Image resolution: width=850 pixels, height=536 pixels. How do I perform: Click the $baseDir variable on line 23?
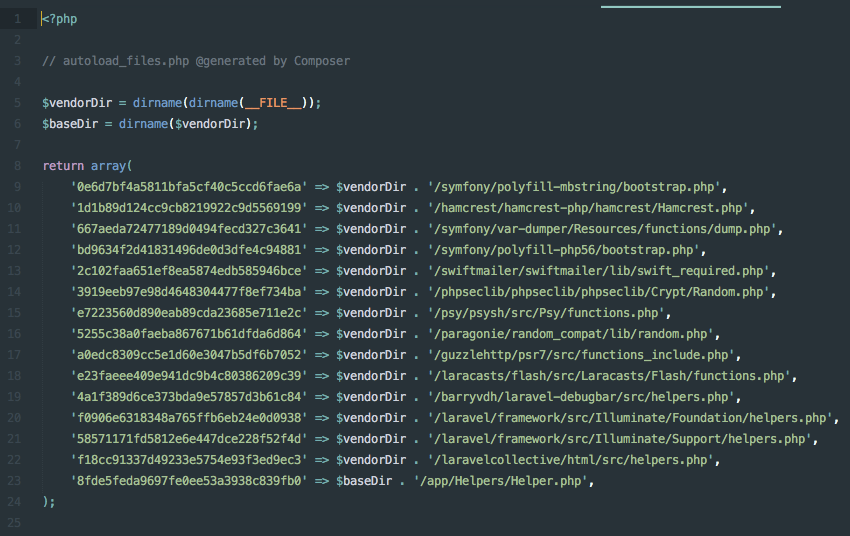(x=364, y=481)
